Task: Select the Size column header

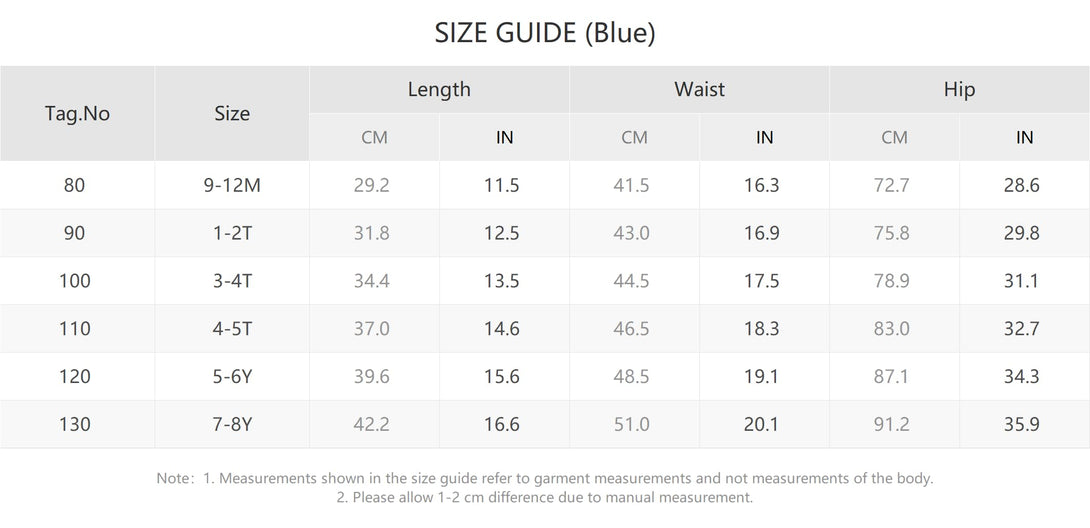Action: (231, 113)
